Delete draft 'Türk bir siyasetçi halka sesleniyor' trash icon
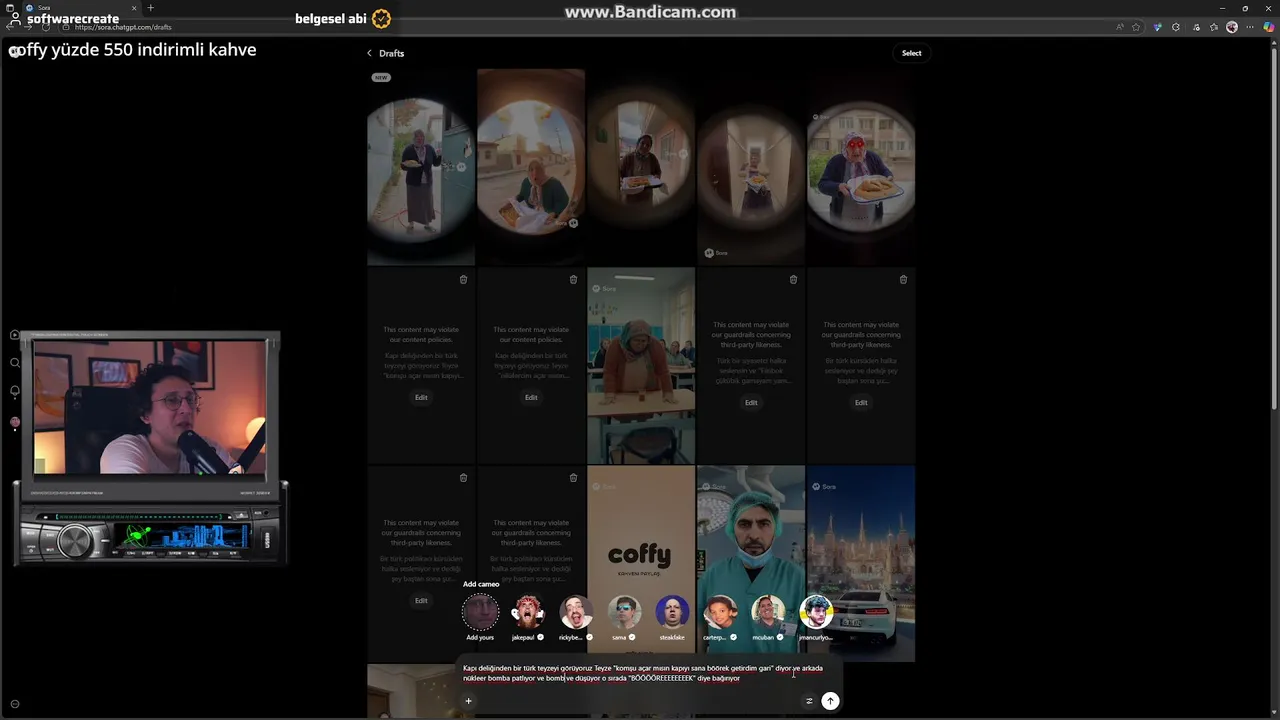This screenshot has height=720, width=1280. [x=793, y=280]
